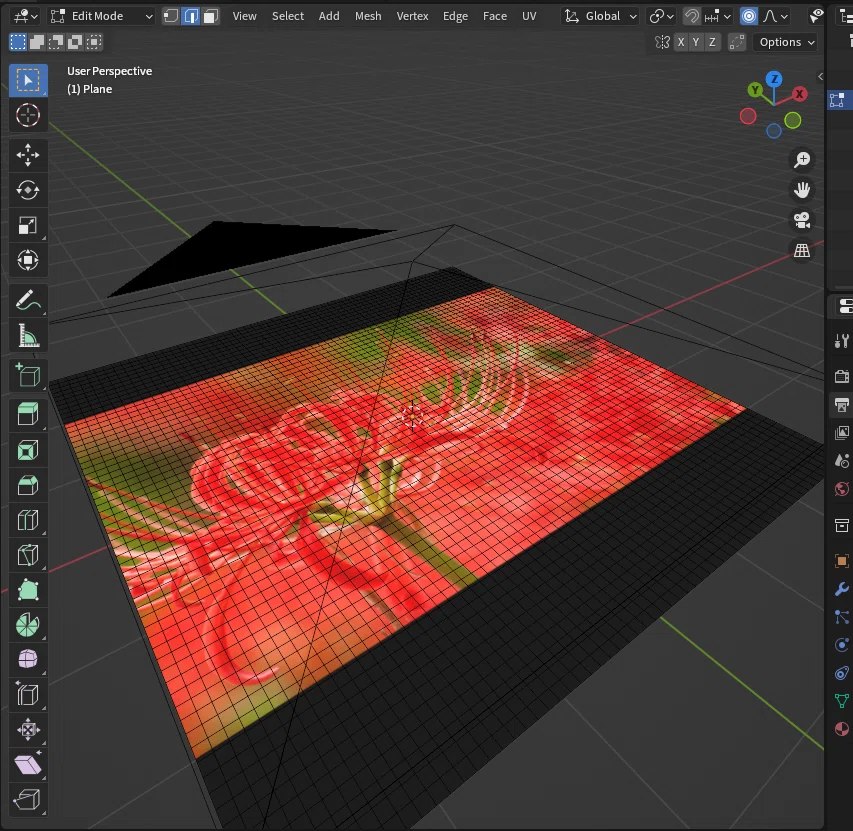Toggle X axis mesh symmetry

coord(681,42)
